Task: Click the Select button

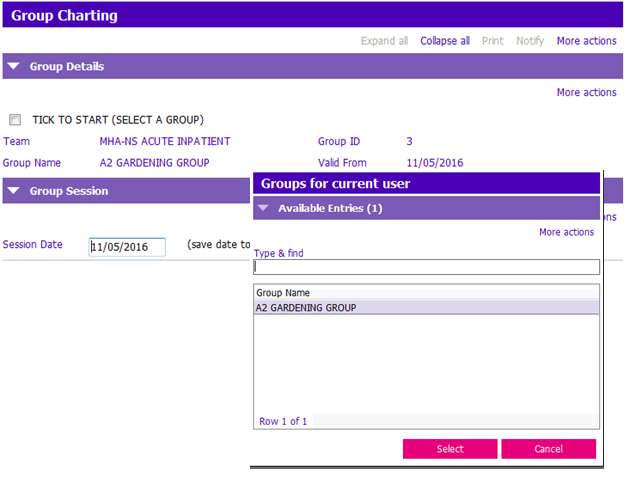Action: click(450, 449)
